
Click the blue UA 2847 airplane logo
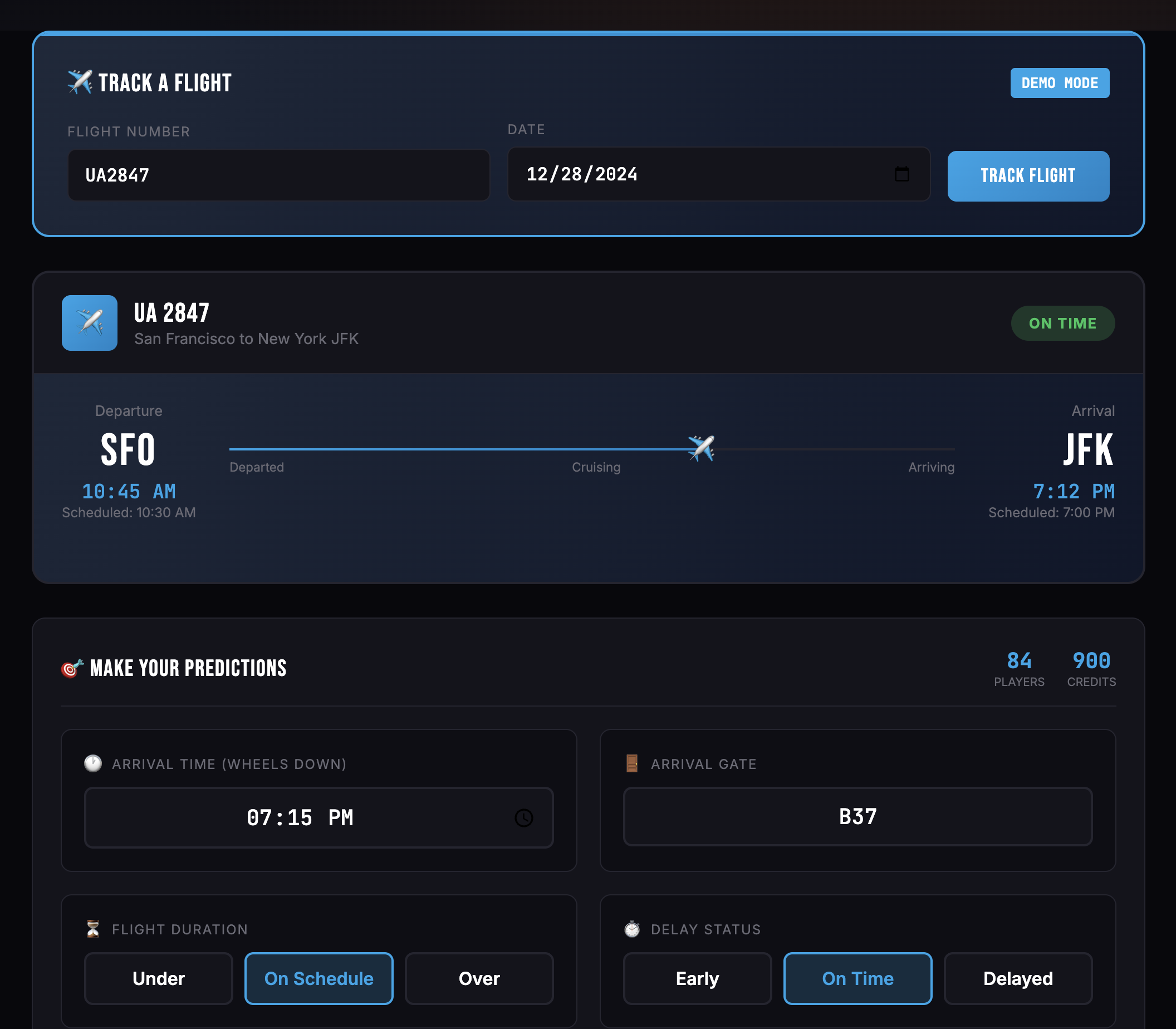pyautogui.click(x=90, y=323)
